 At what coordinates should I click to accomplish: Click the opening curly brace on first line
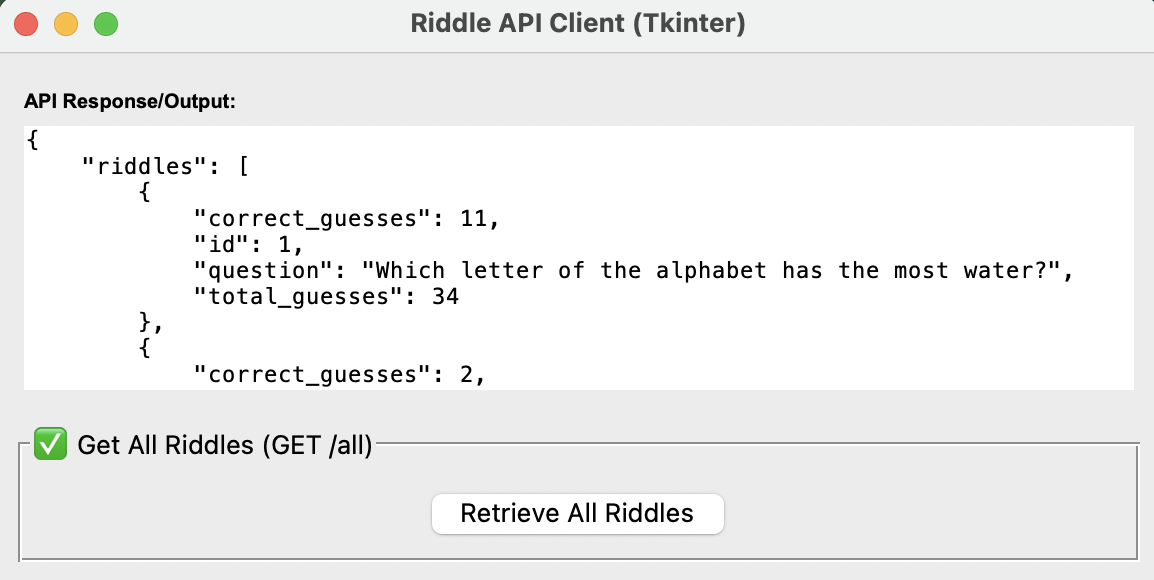click(x=33, y=140)
